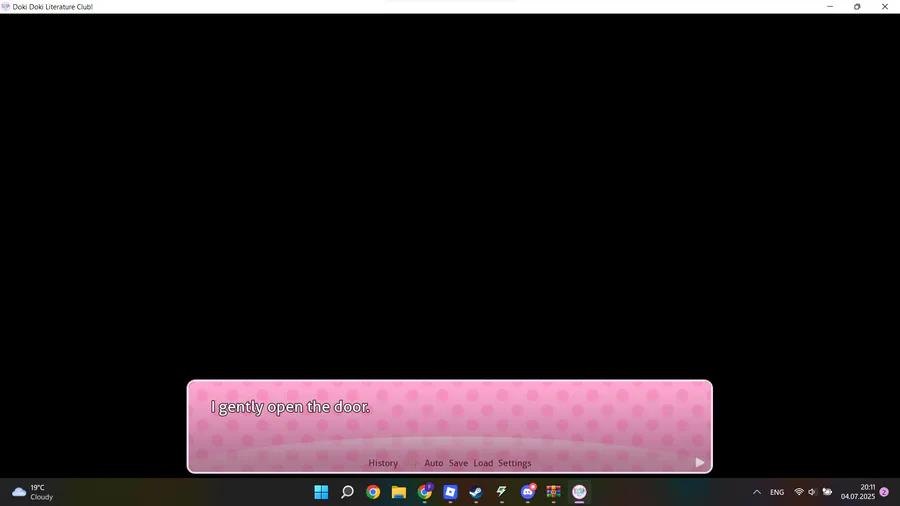Open File Explorer from the taskbar
900x506 pixels.
pyautogui.click(x=399, y=492)
